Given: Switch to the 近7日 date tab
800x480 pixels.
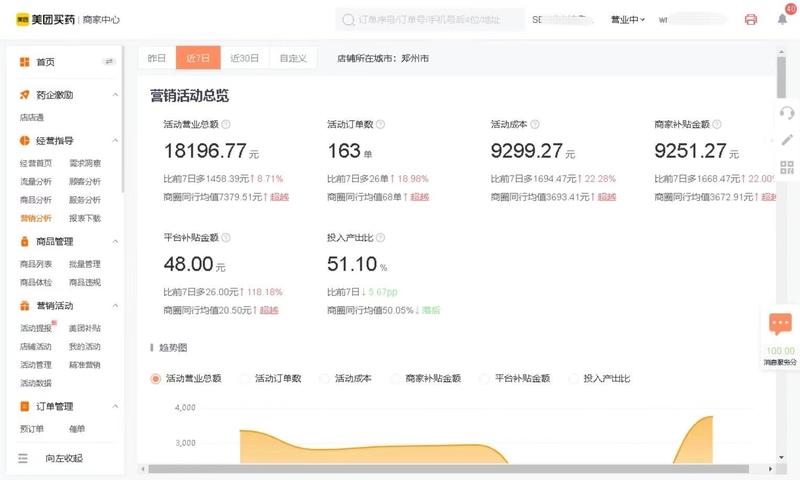Looking at the screenshot, I should [198, 58].
